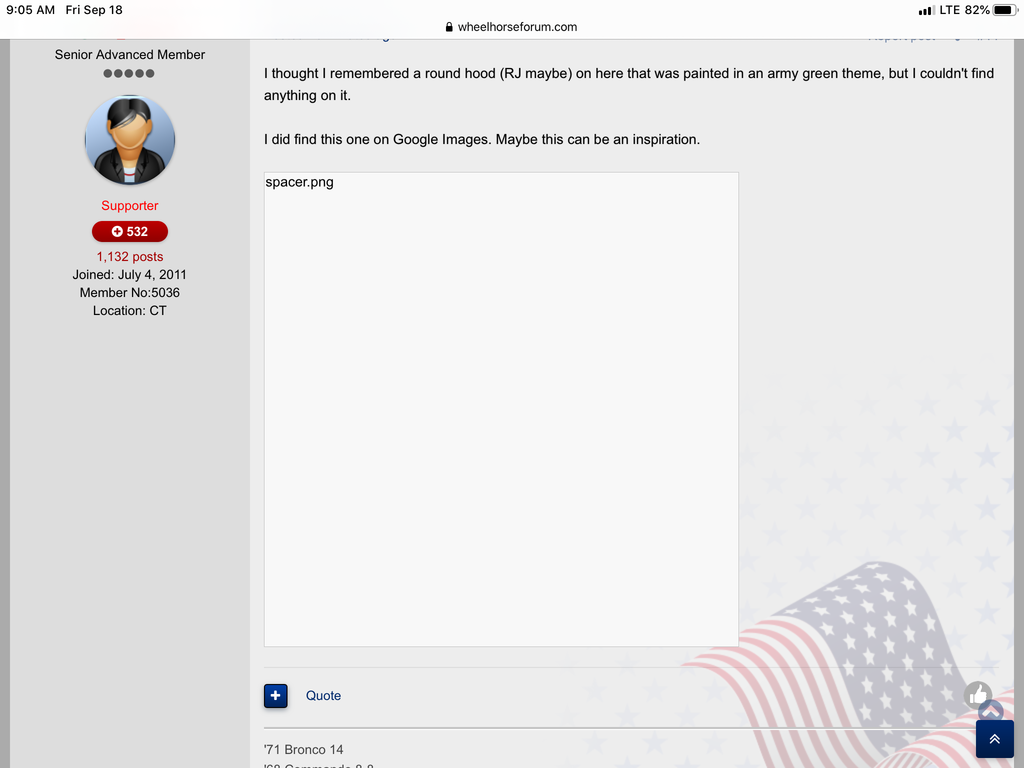Click the padlock icon beside the URL

point(449,27)
